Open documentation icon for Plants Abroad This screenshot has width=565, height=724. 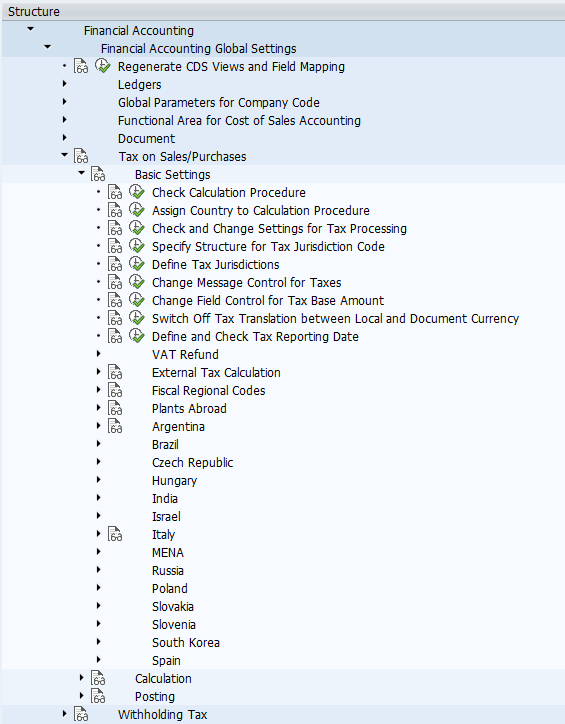coord(115,409)
